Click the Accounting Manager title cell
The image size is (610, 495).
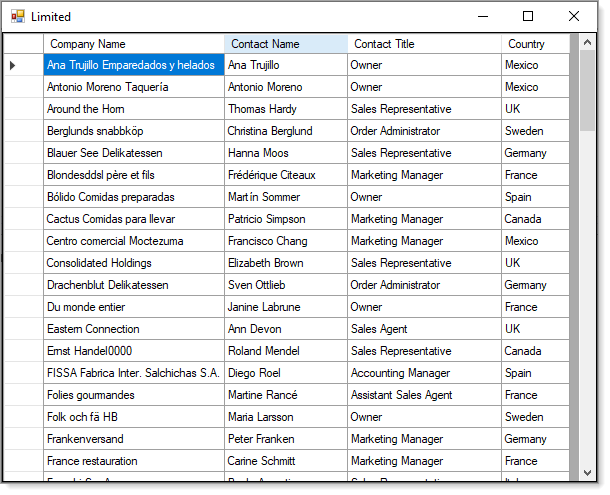click(x=424, y=373)
